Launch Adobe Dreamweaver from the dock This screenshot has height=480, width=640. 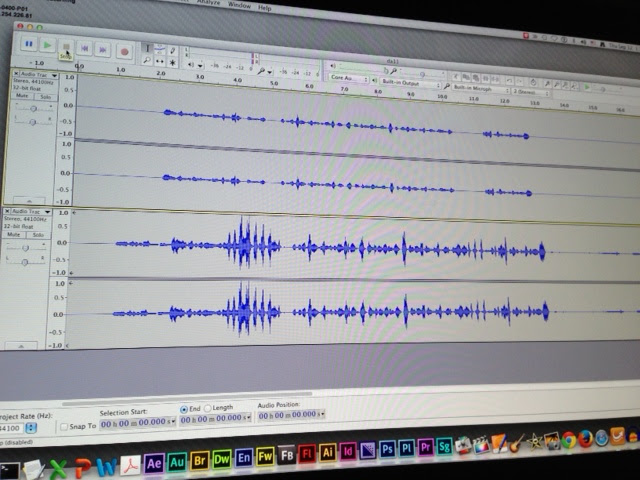point(221,459)
